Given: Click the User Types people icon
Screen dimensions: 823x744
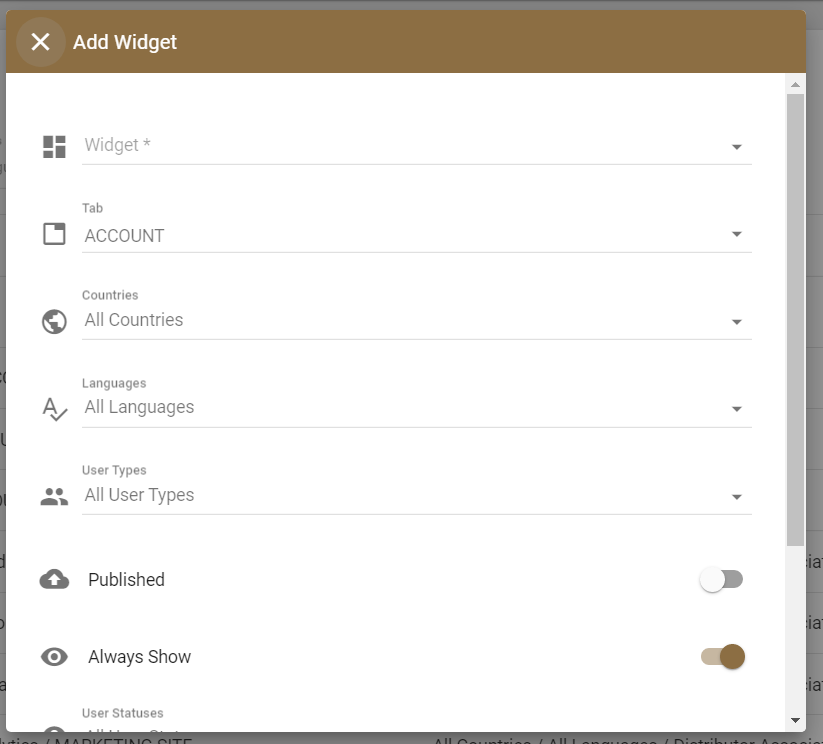Looking at the screenshot, I should [x=54, y=496].
